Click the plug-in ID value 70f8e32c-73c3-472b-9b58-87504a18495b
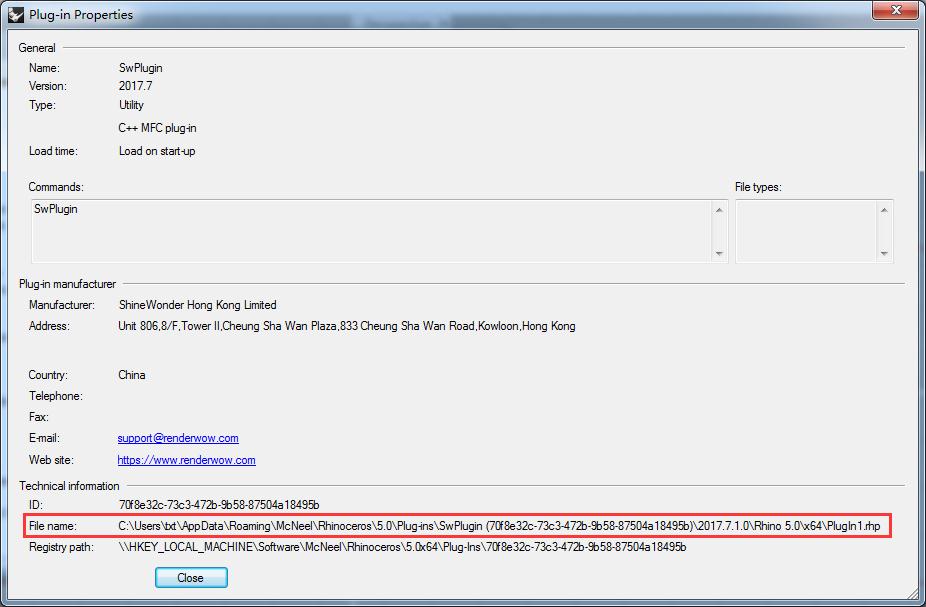 click(219, 505)
